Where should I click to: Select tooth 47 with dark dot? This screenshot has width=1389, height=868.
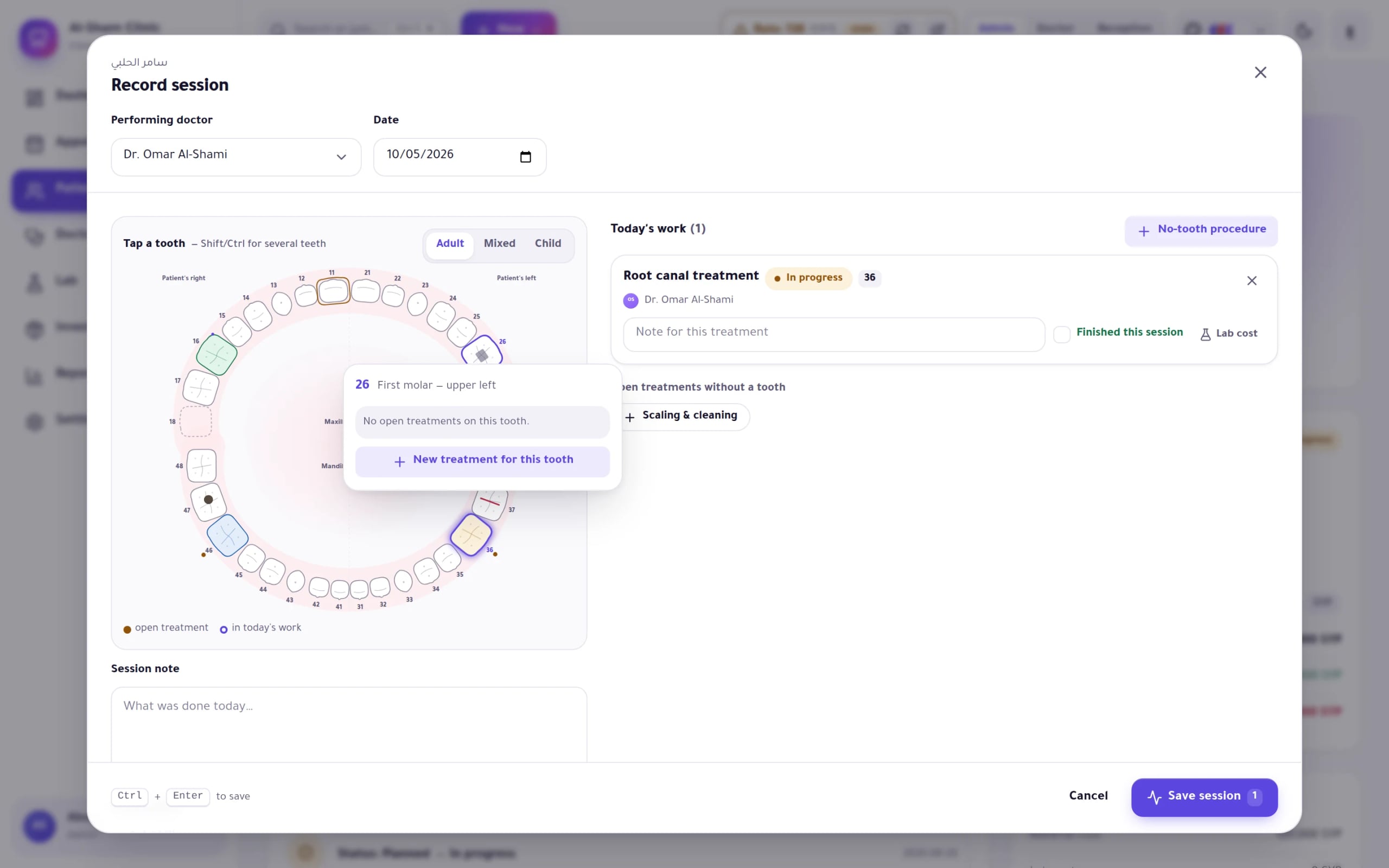(x=208, y=501)
